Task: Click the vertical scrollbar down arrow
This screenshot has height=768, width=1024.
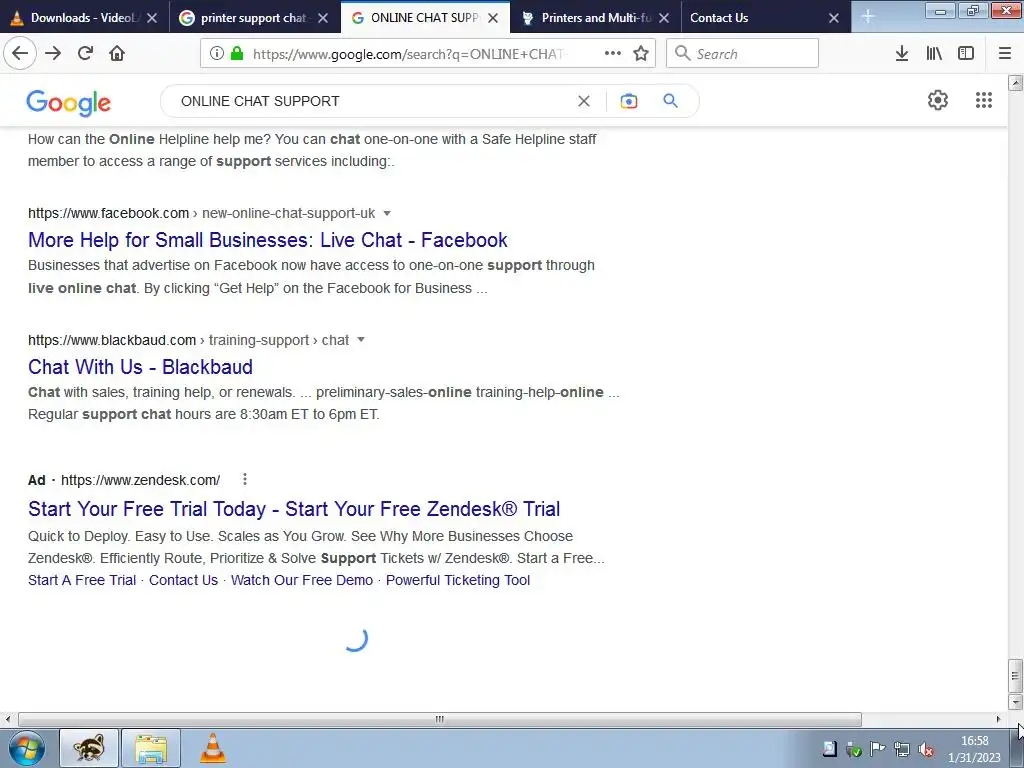Action: click(x=1016, y=702)
